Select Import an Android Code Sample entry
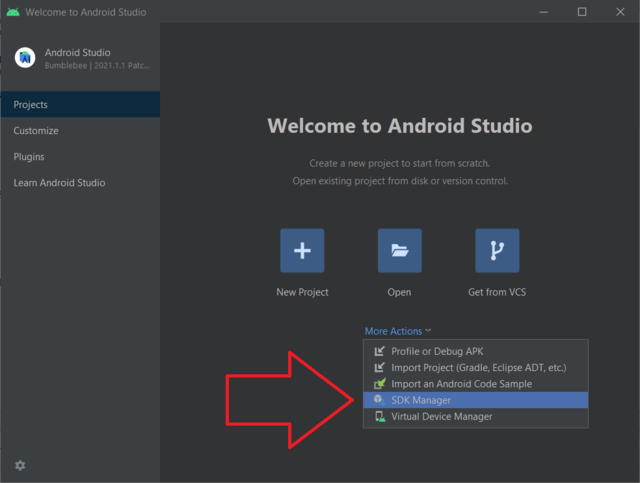640x483 pixels. 476,384
